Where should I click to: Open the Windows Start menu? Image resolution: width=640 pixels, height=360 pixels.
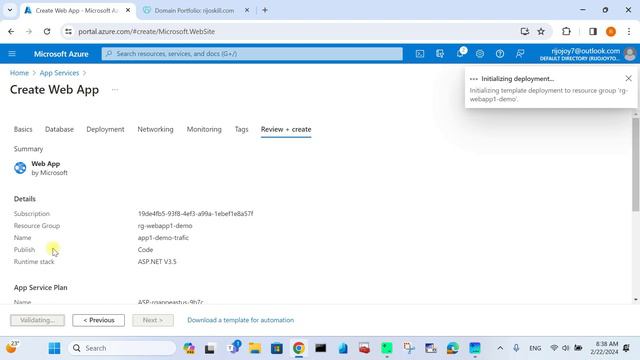pos(54,348)
